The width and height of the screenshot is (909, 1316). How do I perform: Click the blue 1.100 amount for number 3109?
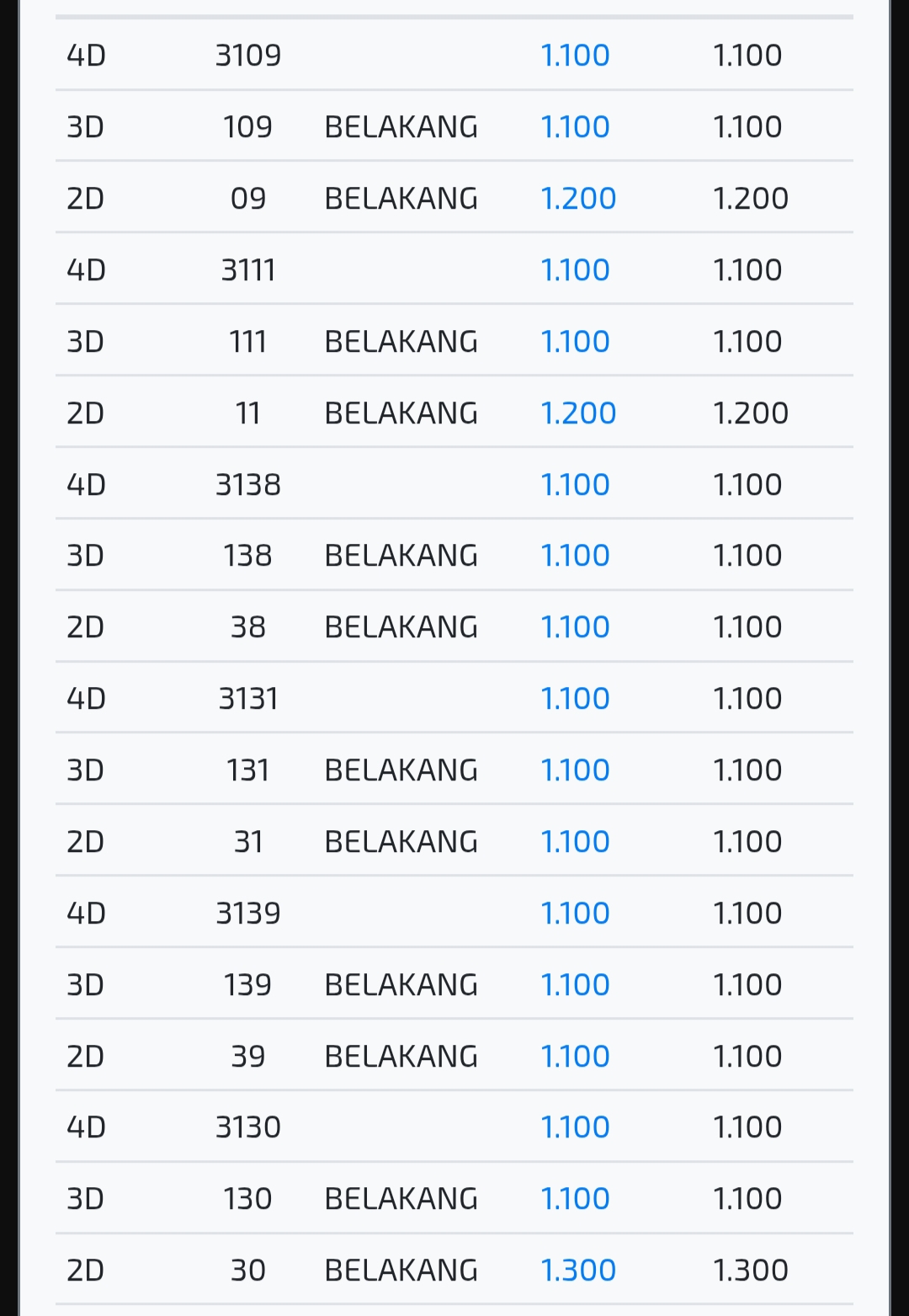[575, 56]
